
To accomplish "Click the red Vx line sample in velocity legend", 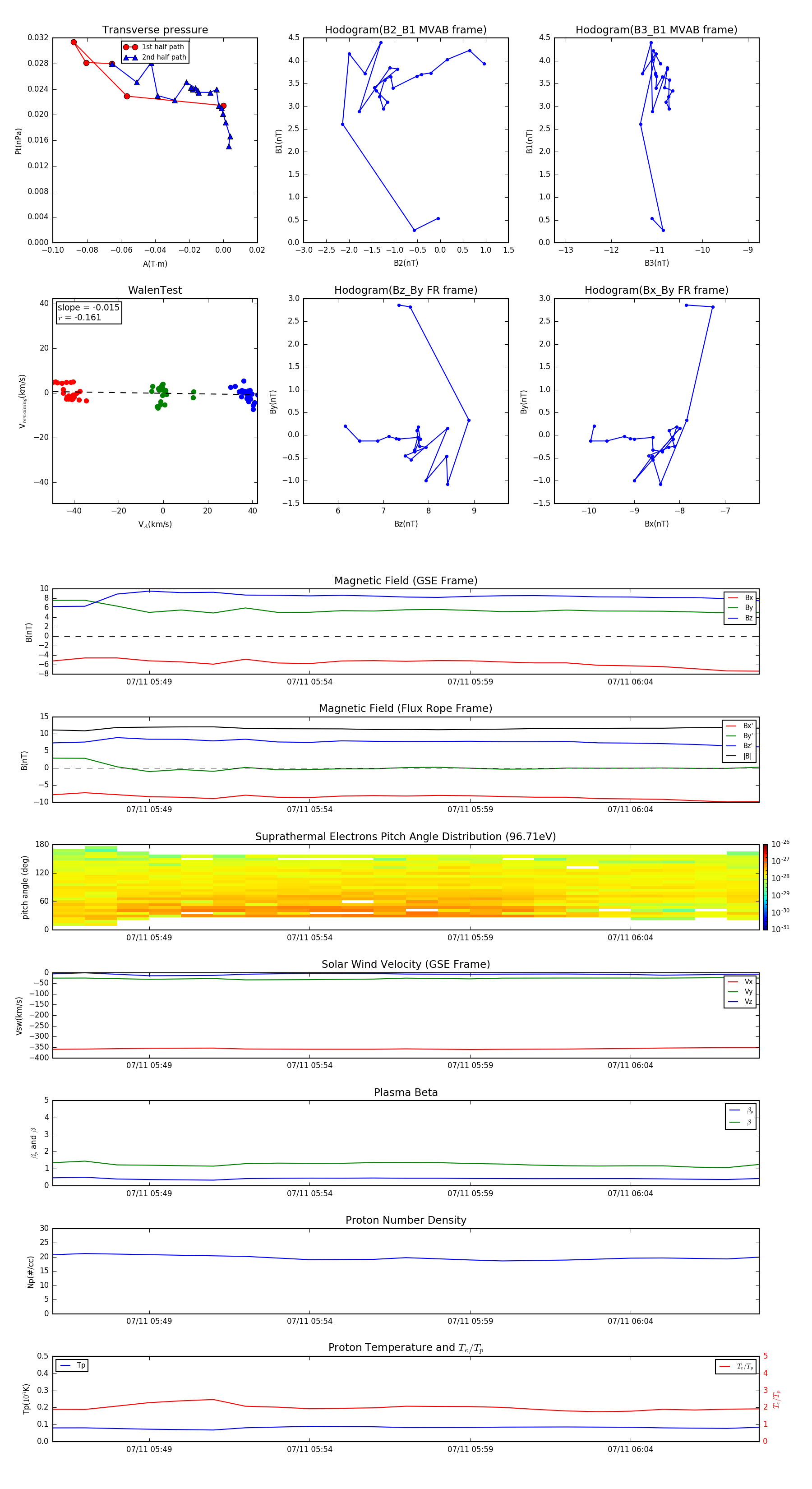I will click(x=733, y=981).
